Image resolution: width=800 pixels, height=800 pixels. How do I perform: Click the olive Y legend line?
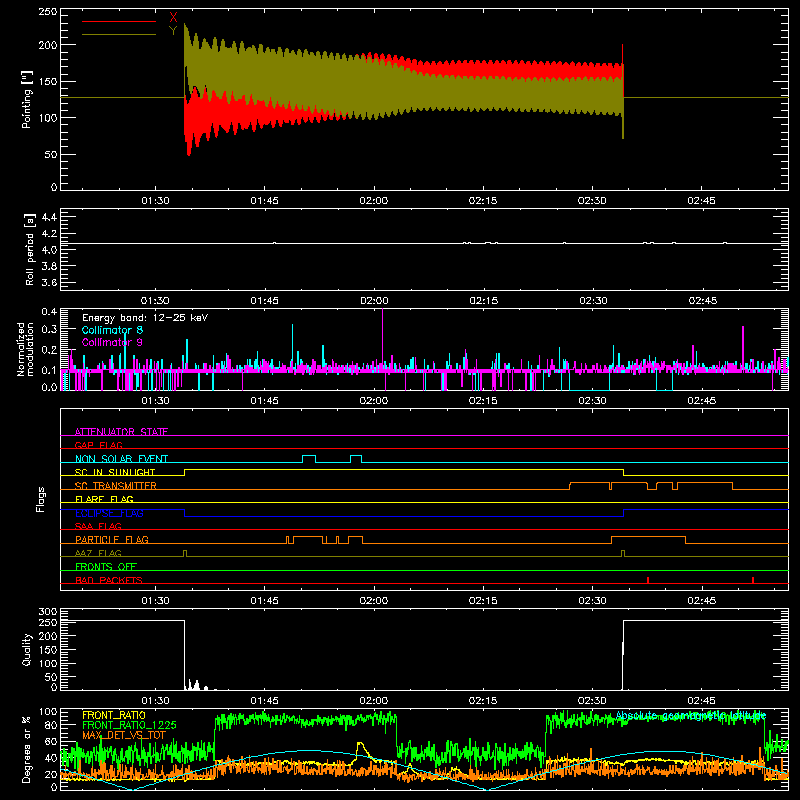tap(119, 35)
